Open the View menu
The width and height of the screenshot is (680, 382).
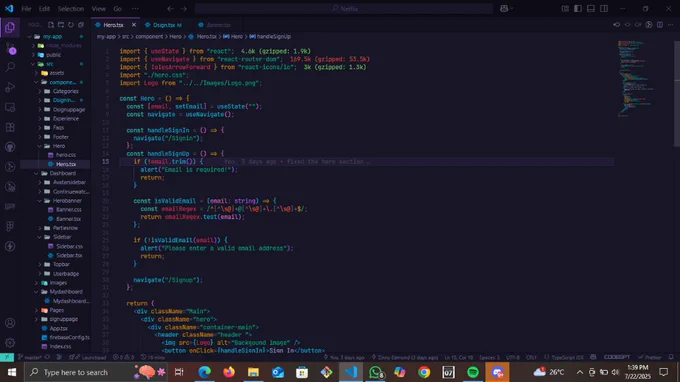pyautogui.click(x=99, y=9)
